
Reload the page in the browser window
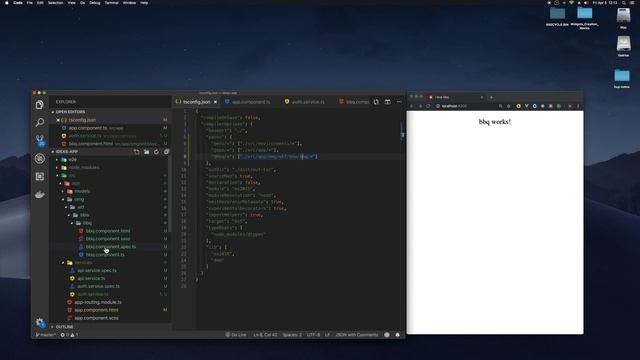tap(428, 106)
